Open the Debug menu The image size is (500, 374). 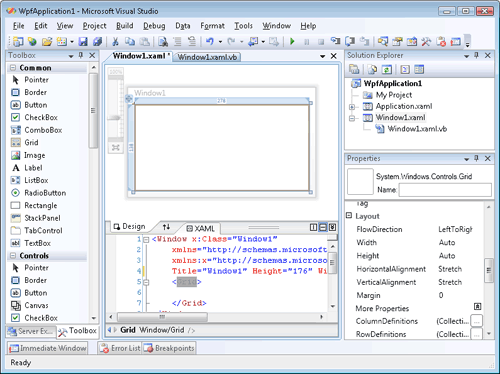[154, 26]
